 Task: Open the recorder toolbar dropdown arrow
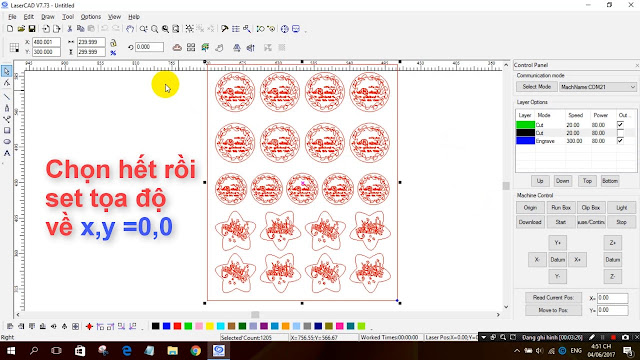484,337
